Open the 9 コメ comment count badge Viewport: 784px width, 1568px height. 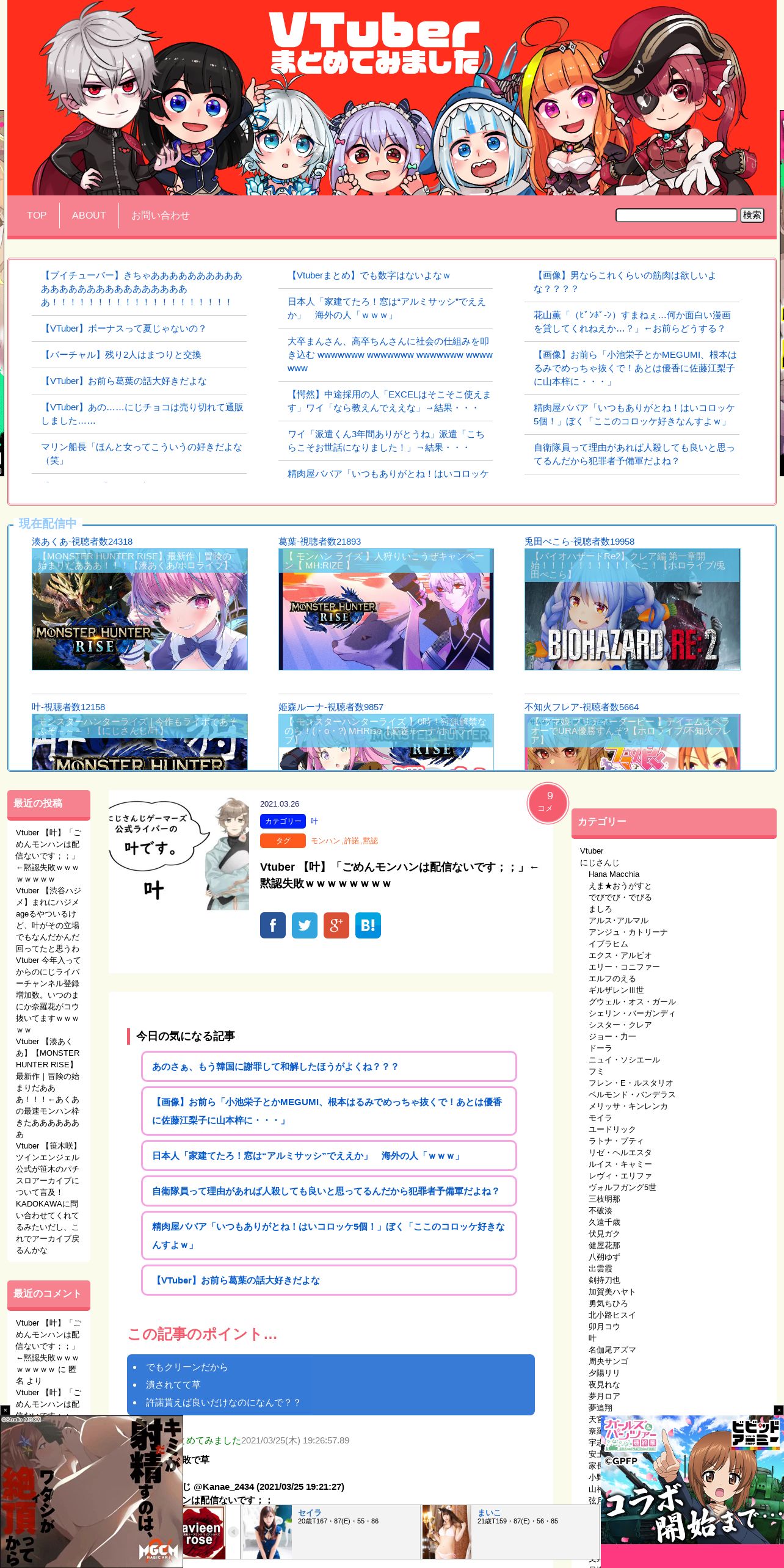tap(548, 803)
